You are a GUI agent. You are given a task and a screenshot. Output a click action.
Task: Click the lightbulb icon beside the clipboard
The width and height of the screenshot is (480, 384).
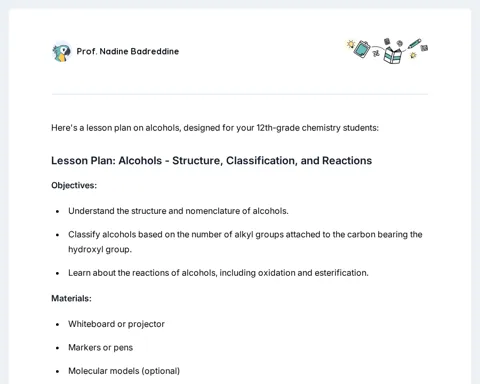(350, 44)
